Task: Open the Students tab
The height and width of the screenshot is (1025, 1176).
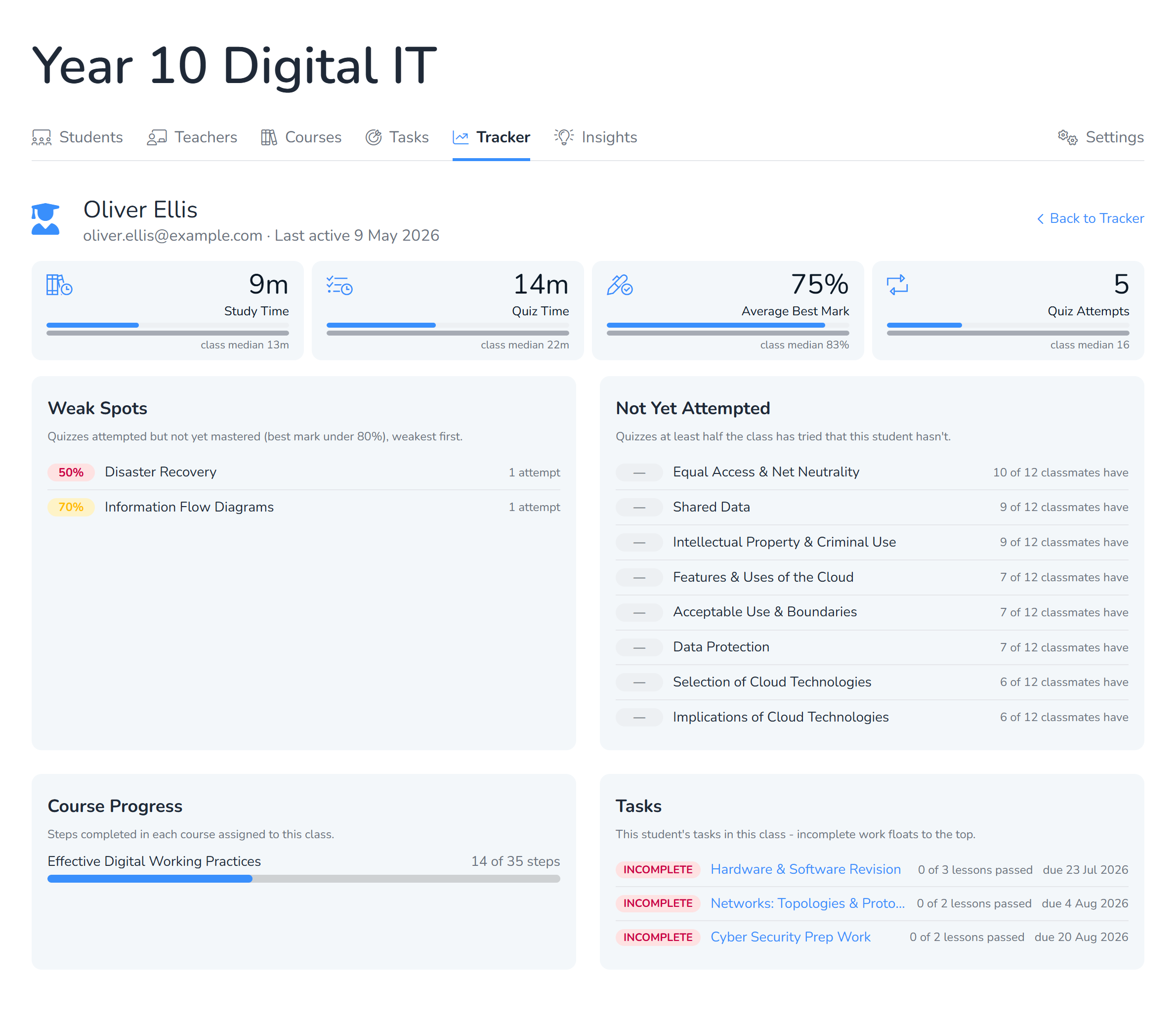Action: coord(77,137)
